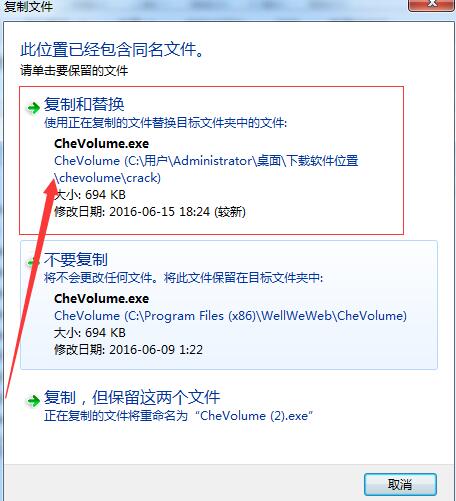Click the 使用正在复制的文件替换目标文件夹中的文件 description
This screenshot has height=501, width=456.
(166, 123)
